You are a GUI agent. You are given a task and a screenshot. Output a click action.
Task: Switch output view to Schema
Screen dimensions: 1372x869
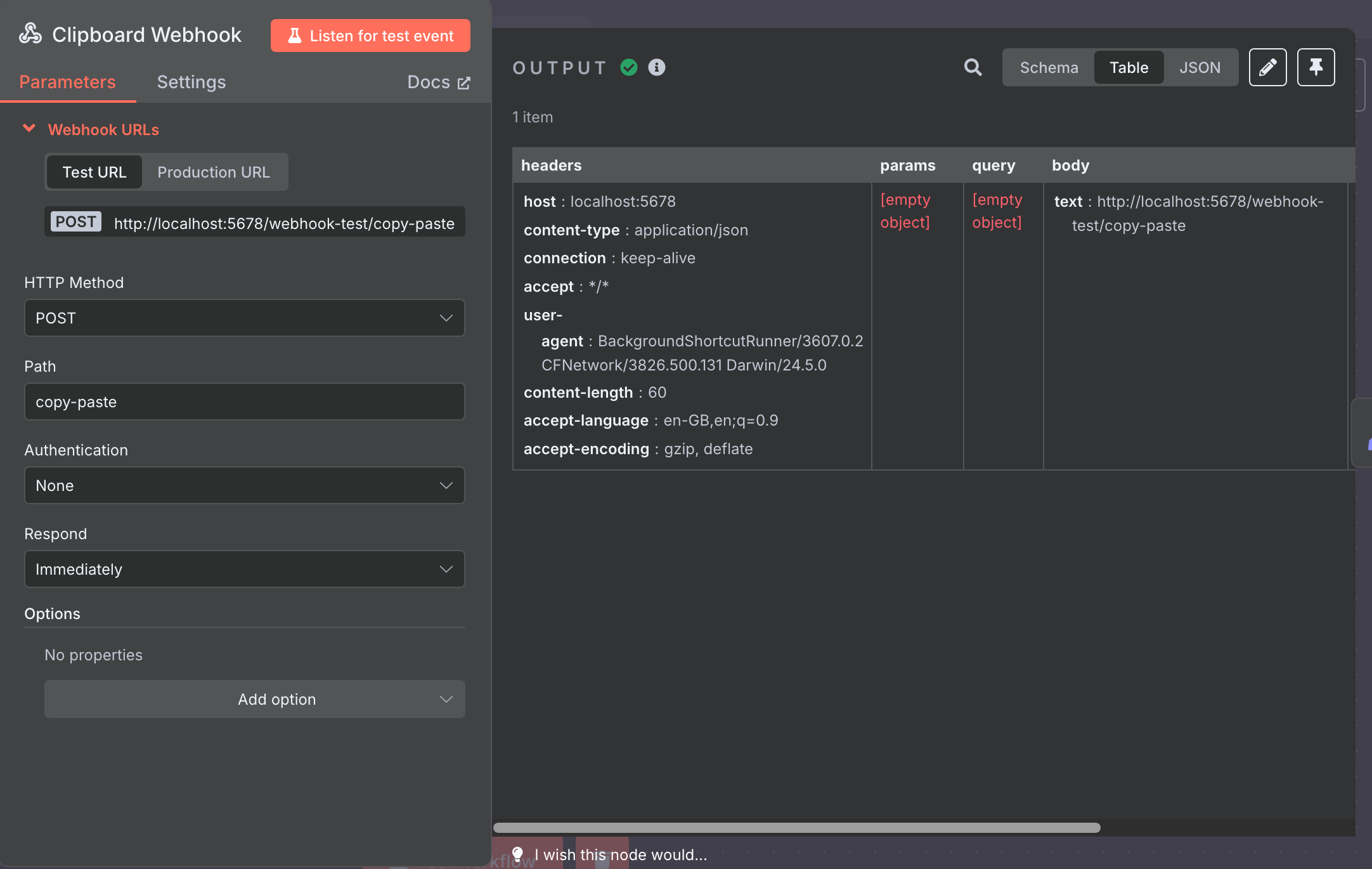tap(1049, 67)
